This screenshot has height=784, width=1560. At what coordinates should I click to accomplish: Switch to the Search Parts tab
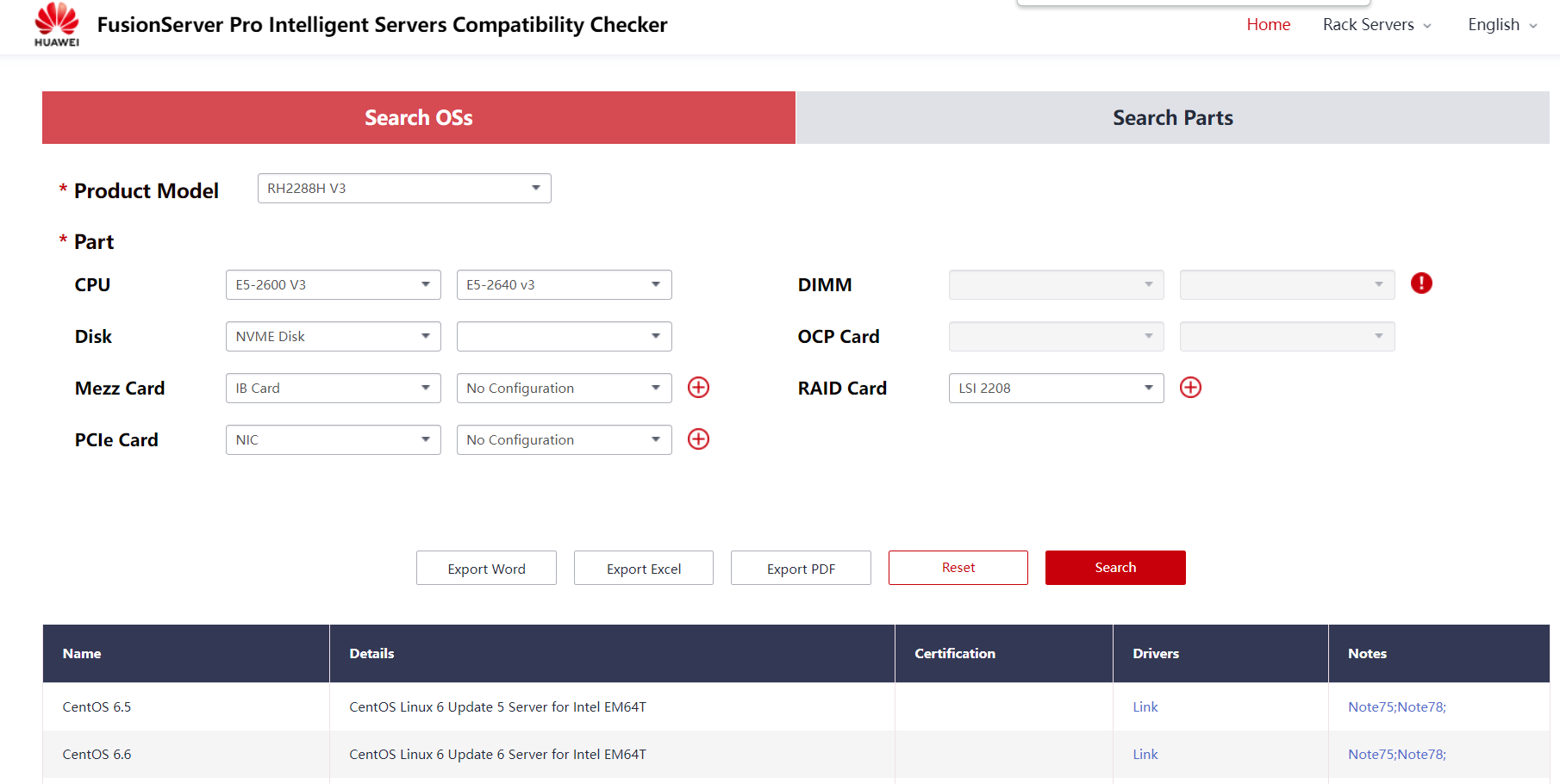[1172, 117]
